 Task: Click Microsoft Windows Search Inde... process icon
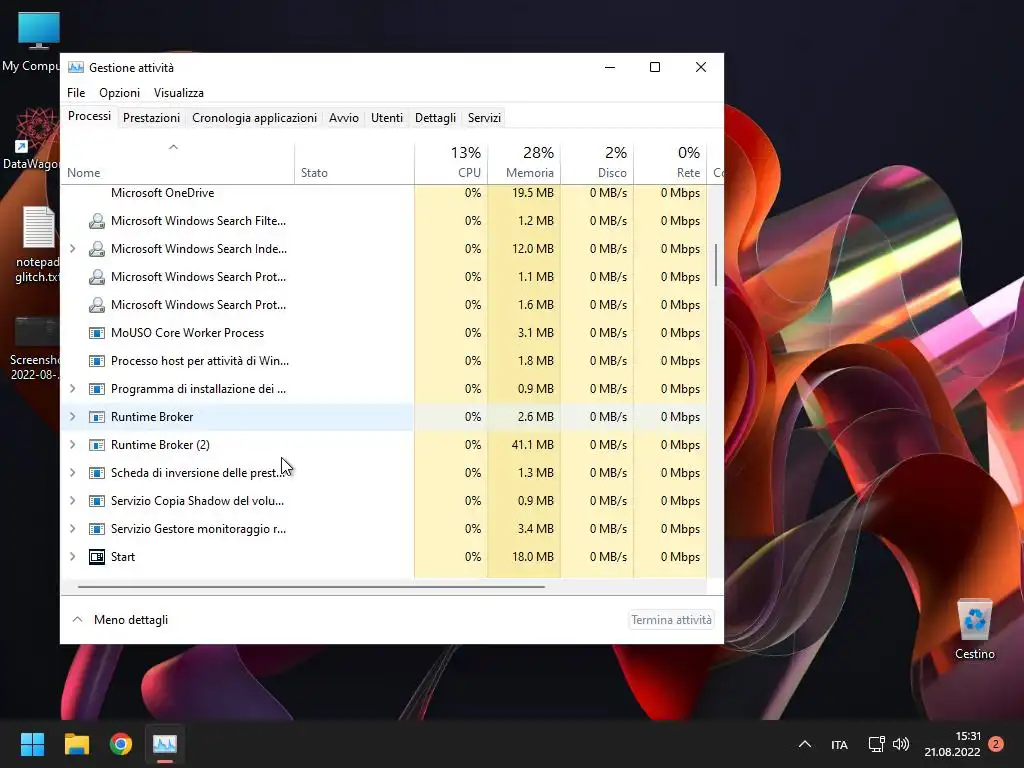pyautogui.click(x=97, y=249)
